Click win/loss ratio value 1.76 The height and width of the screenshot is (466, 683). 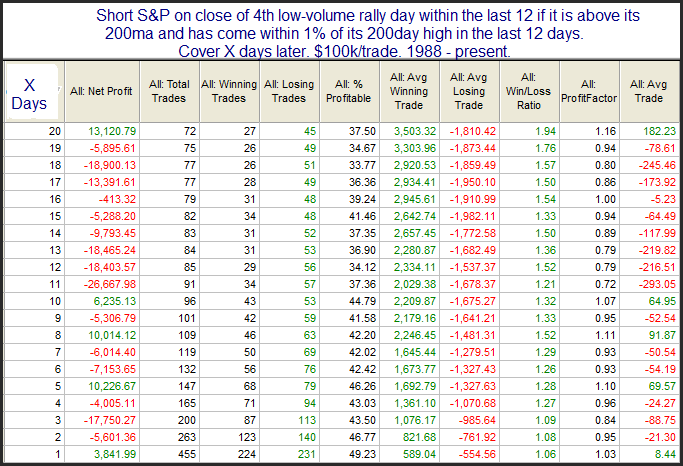pos(546,148)
